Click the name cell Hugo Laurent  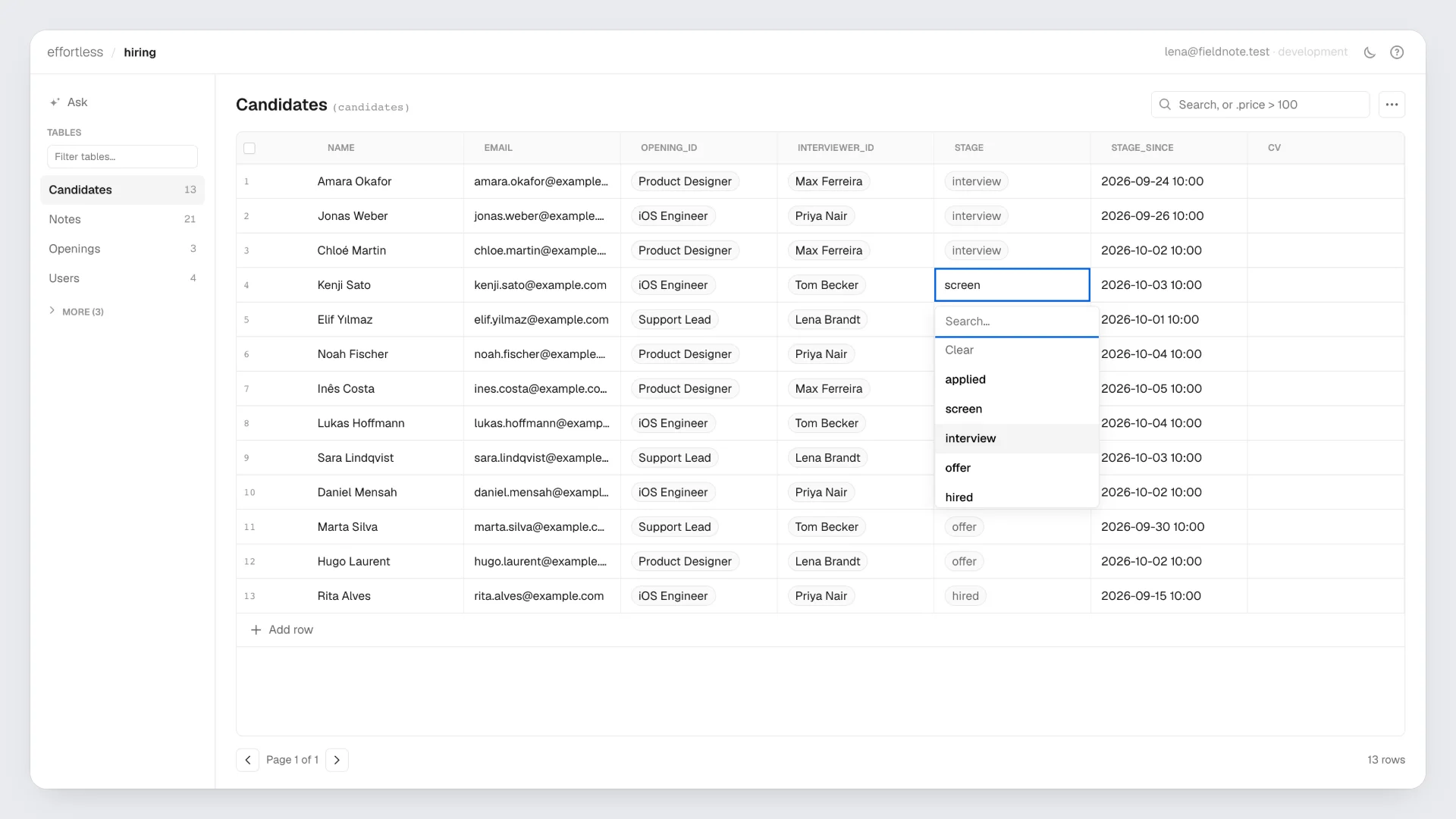click(353, 562)
